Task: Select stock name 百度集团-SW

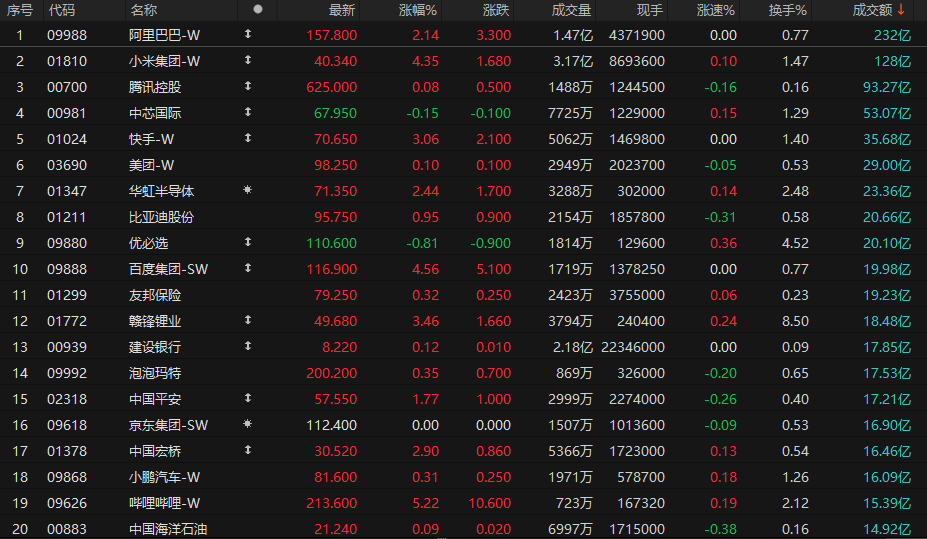Action: click(168, 270)
